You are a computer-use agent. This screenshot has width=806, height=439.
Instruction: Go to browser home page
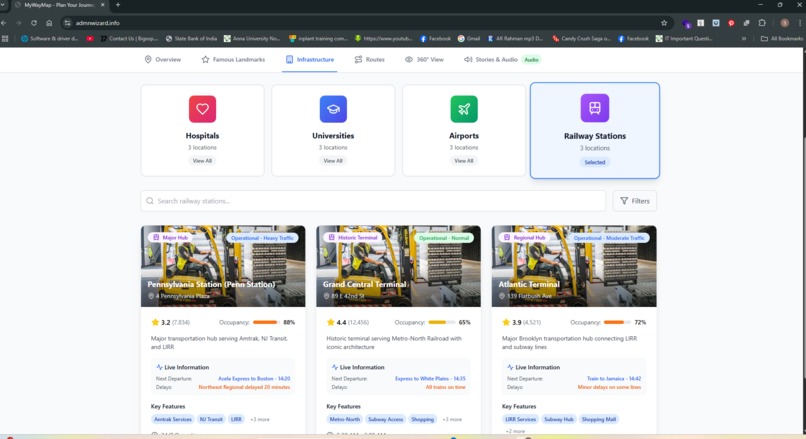point(49,23)
